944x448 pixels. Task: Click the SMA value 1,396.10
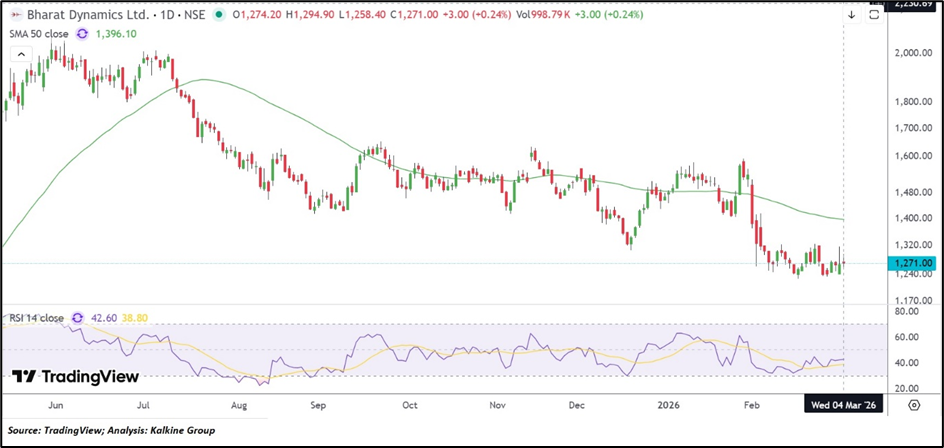coord(116,34)
